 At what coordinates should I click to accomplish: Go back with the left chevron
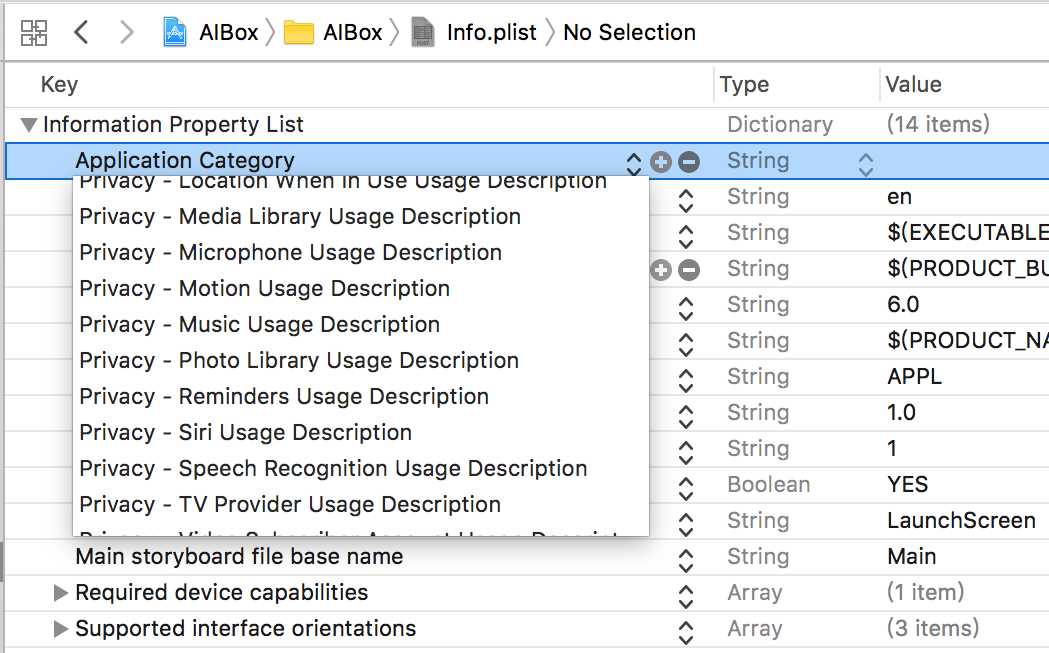(x=81, y=32)
